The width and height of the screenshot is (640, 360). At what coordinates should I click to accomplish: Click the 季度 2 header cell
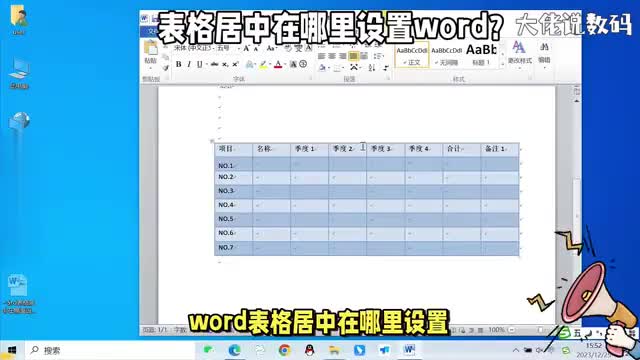pos(347,149)
